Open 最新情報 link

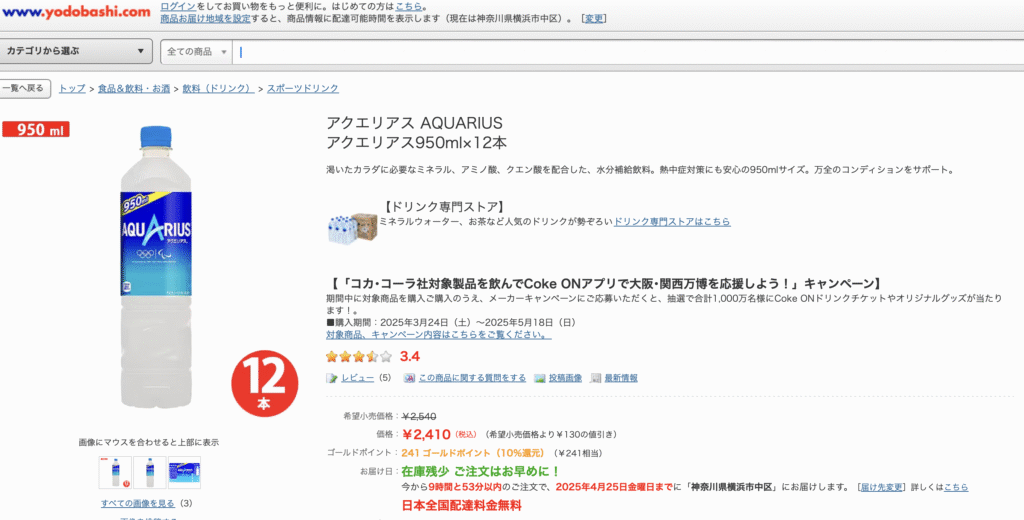[x=620, y=378]
